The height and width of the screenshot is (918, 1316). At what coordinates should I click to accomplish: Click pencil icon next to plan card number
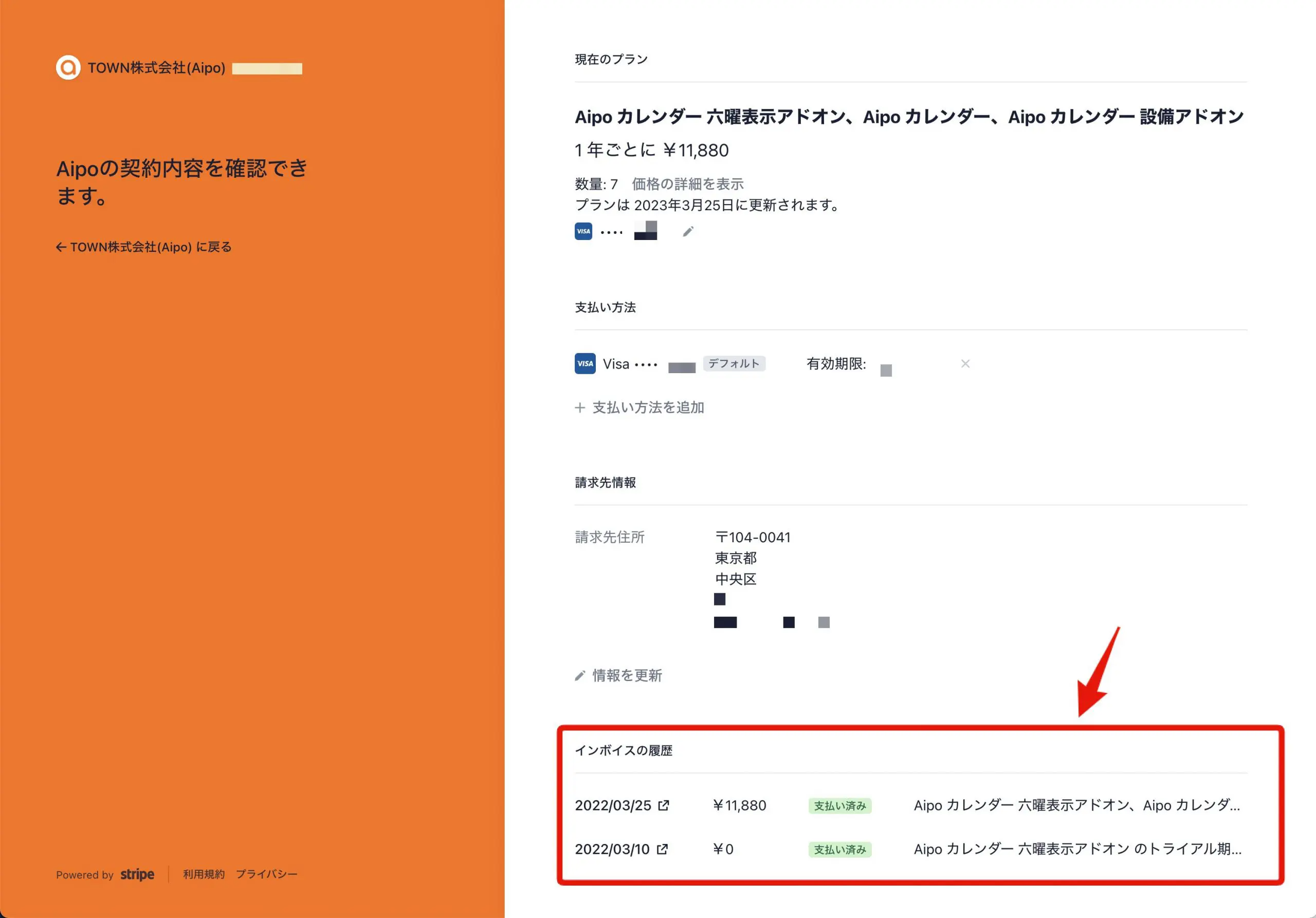[x=688, y=231]
